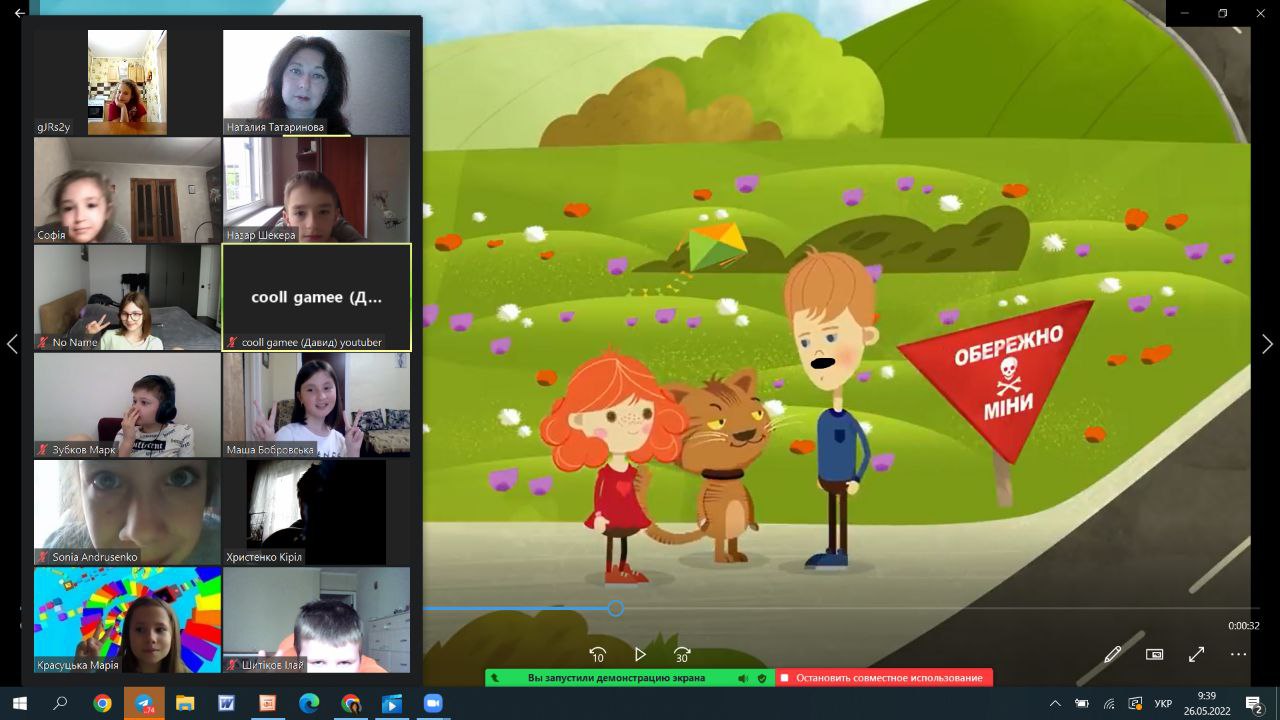This screenshot has height=720, width=1280.
Task: Skip back 10 seconds in the video
Action: click(x=597, y=655)
